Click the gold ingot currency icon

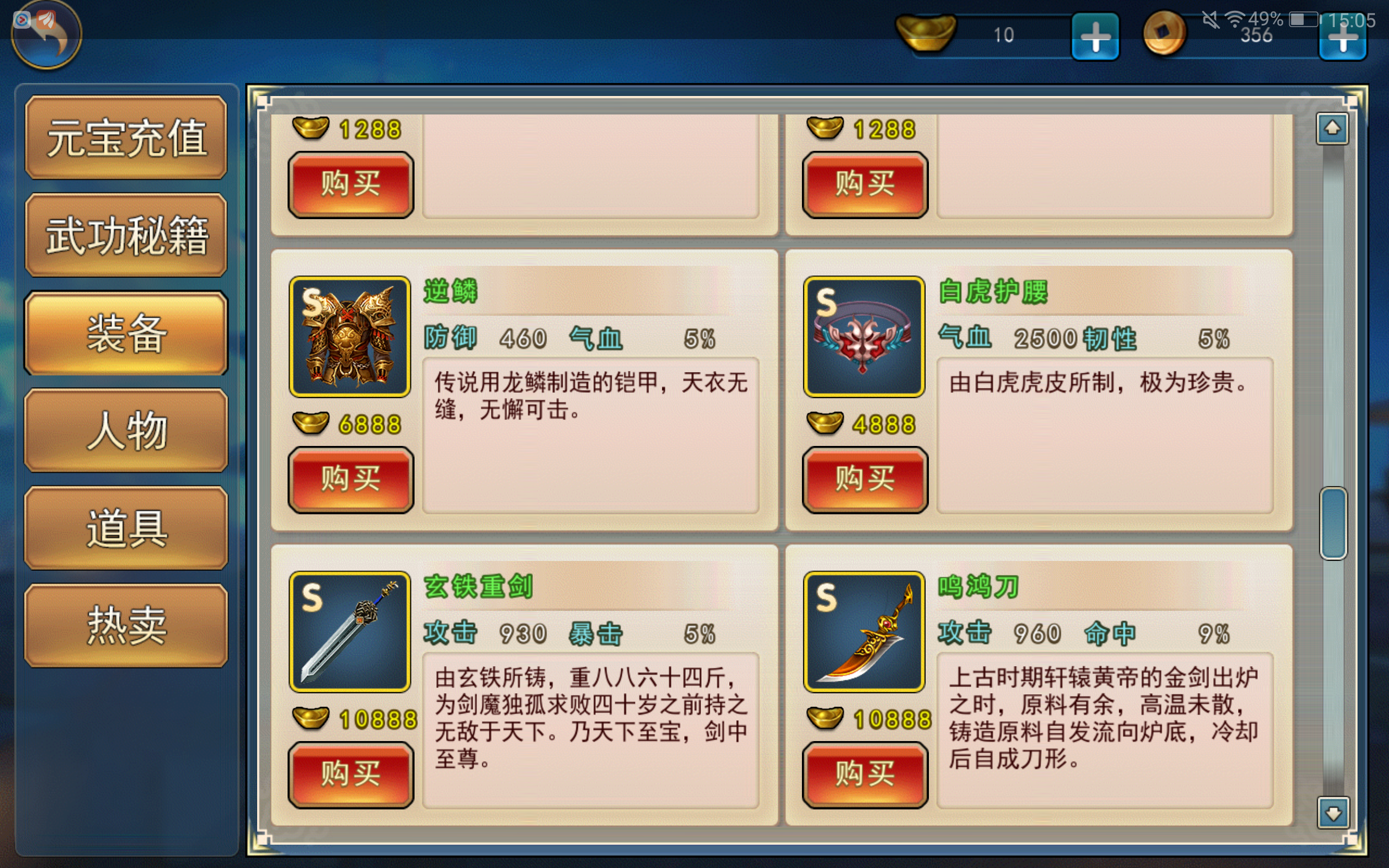pyautogui.click(x=926, y=33)
